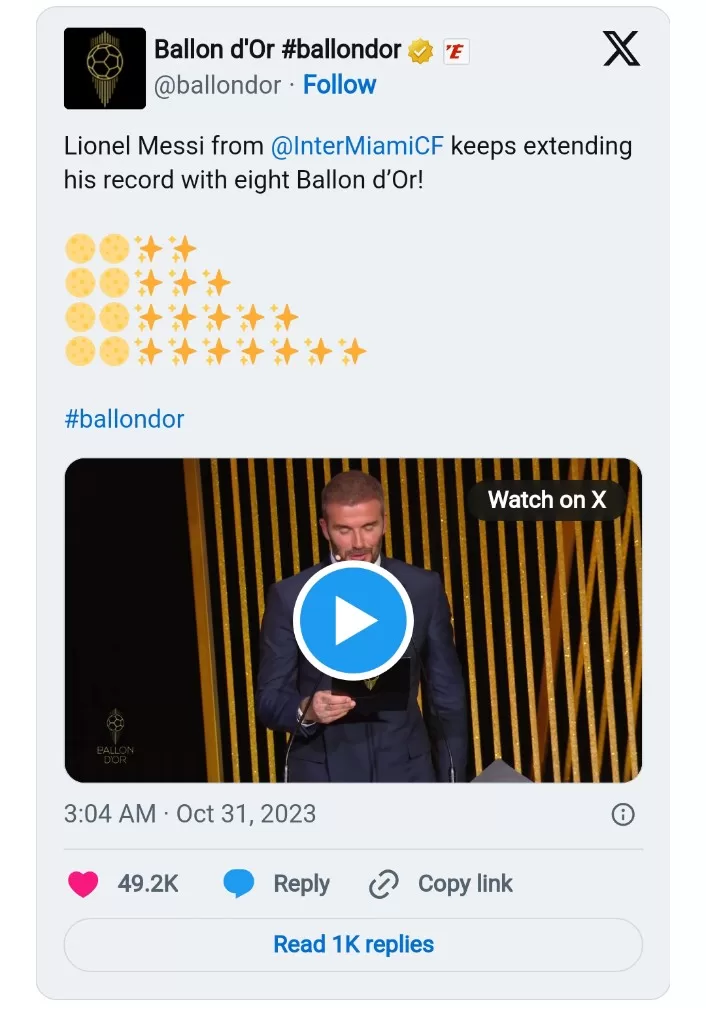Open the Ballon d'Or #ballondor display name

(277, 48)
